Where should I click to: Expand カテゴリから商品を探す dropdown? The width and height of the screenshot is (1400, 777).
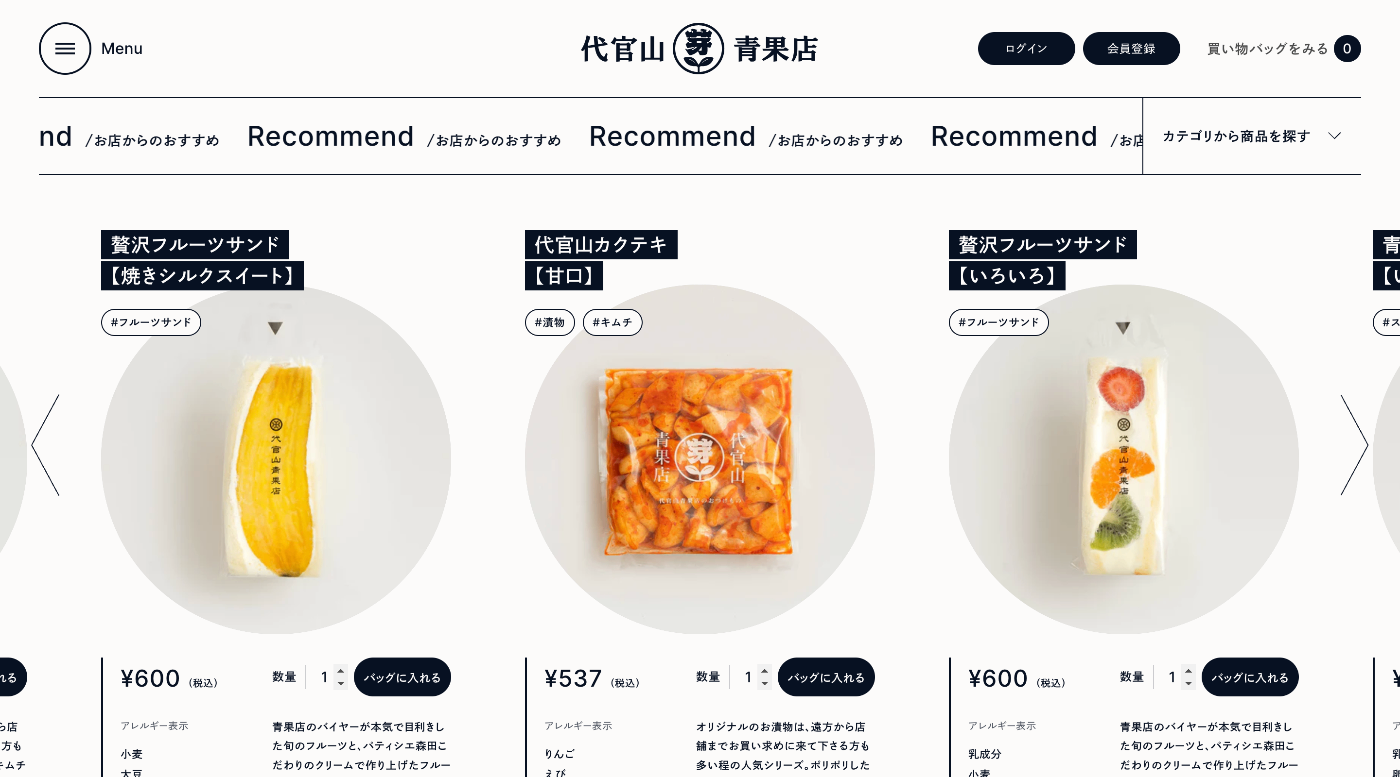pos(1251,136)
